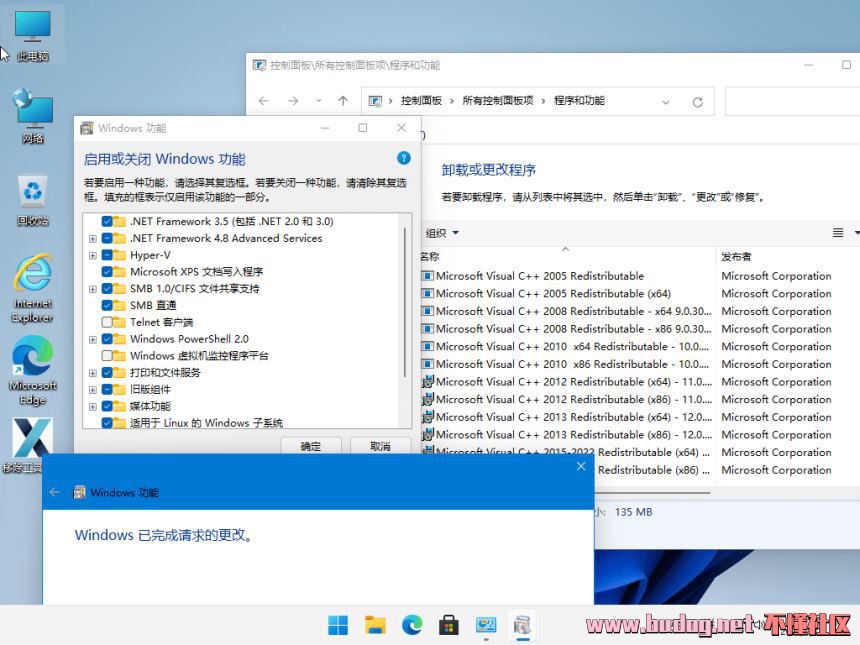Open the X removal tool desktop icon
Image resolution: width=860 pixels, height=645 pixels.
[32, 445]
